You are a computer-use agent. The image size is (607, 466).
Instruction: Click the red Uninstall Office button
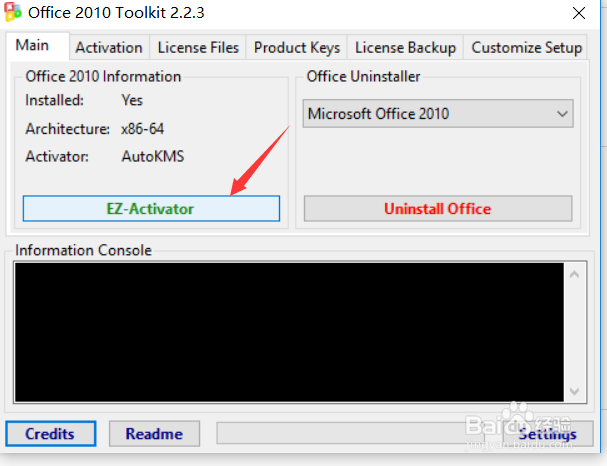(438, 209)
